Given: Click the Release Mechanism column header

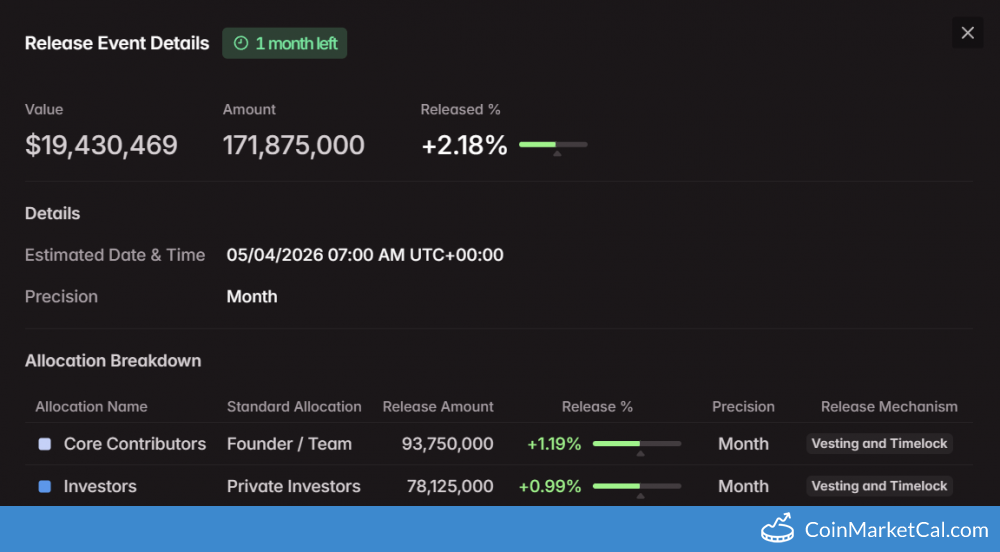Looking at the screenshot, I should click(889, 407).
